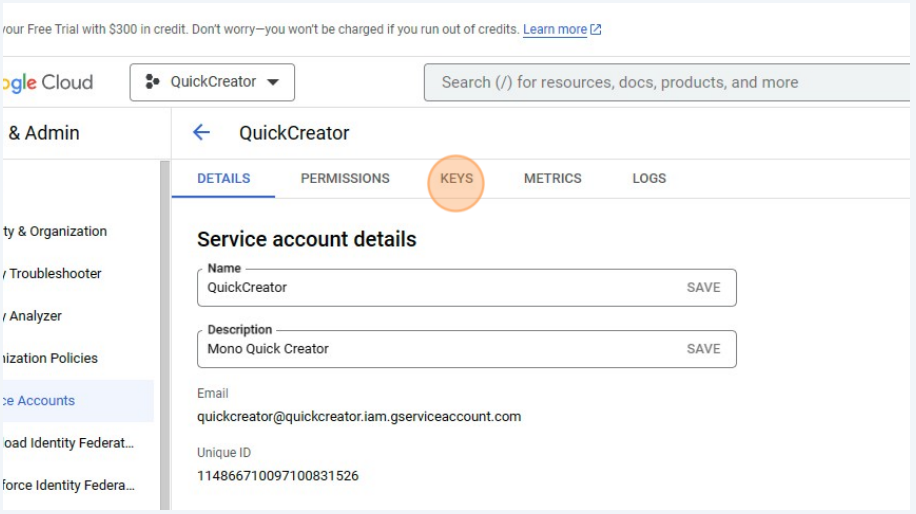
Task: Open the Learn more link
Action: click(554, 29)
